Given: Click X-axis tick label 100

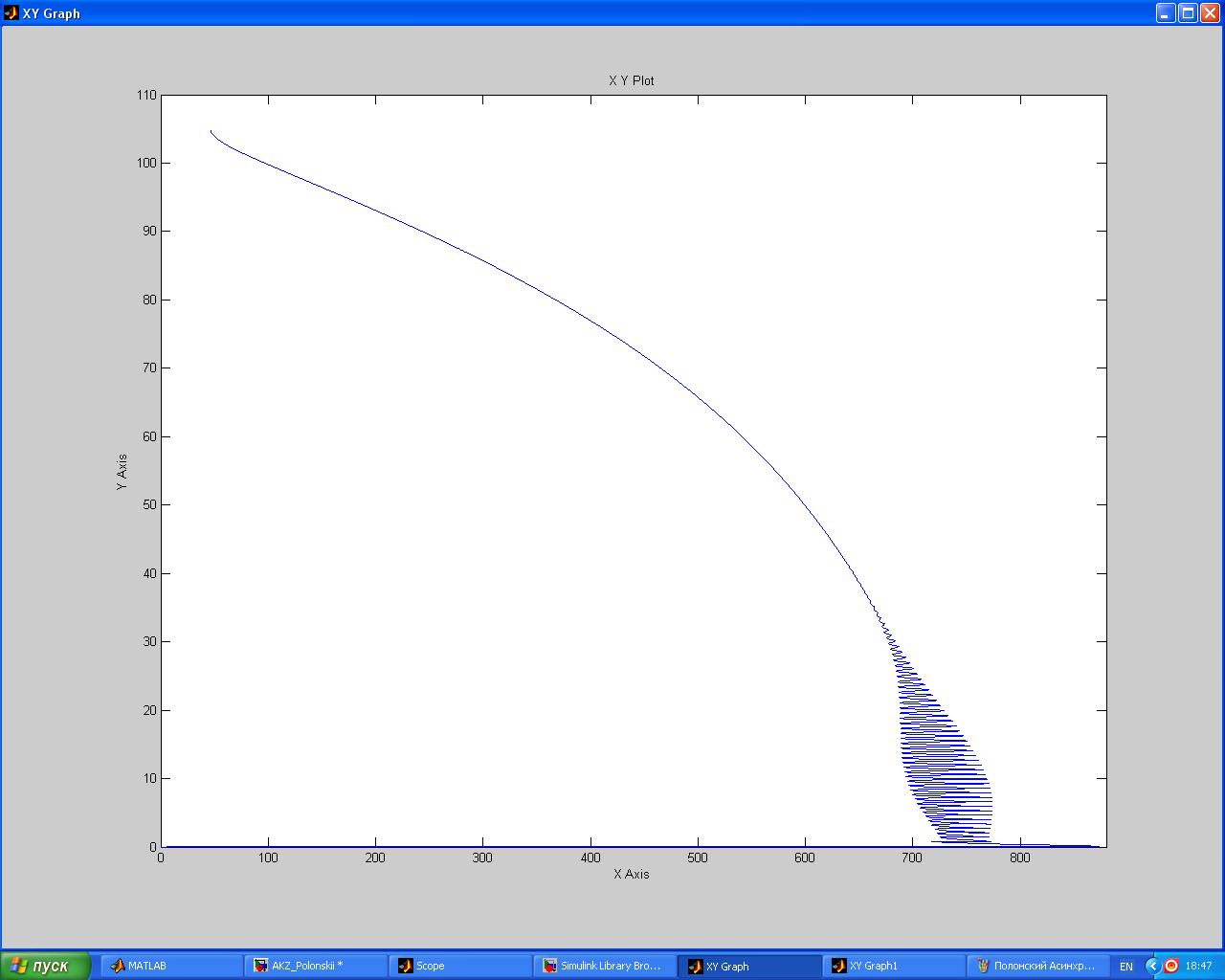Looking at the screenshot, I should [x=268, y=857].
